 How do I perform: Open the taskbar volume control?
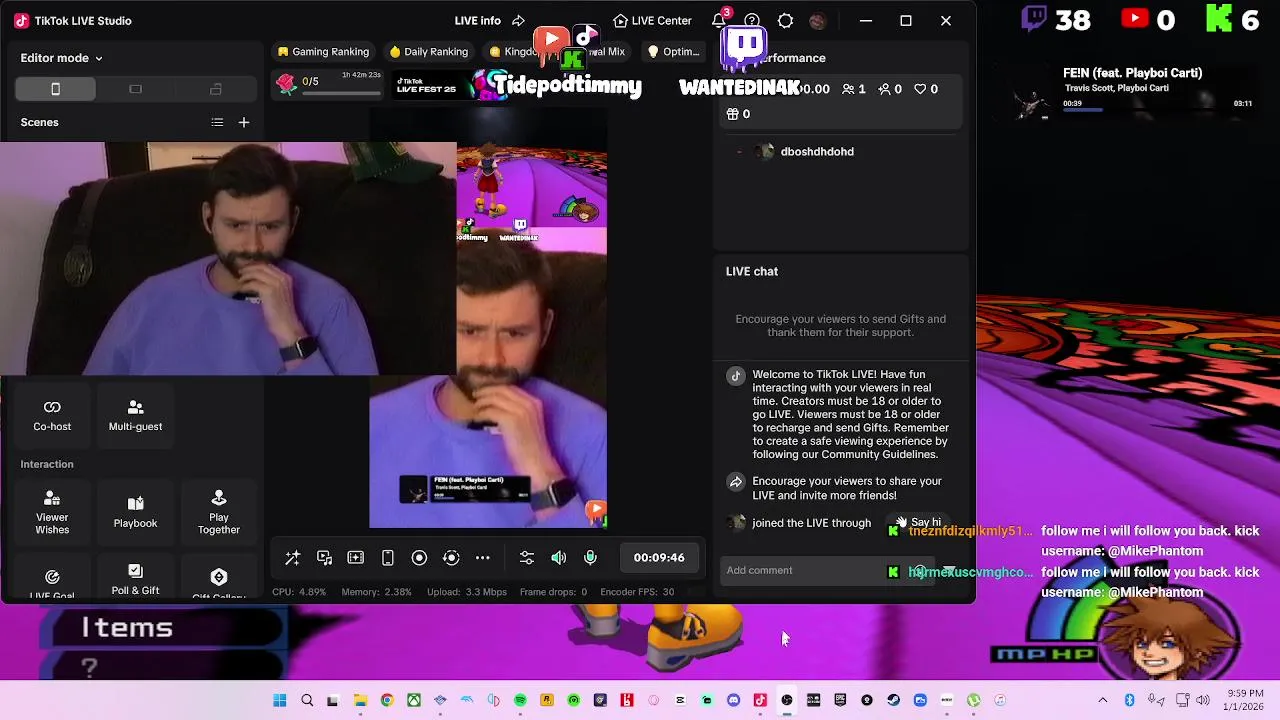(x=1202, y=700)
